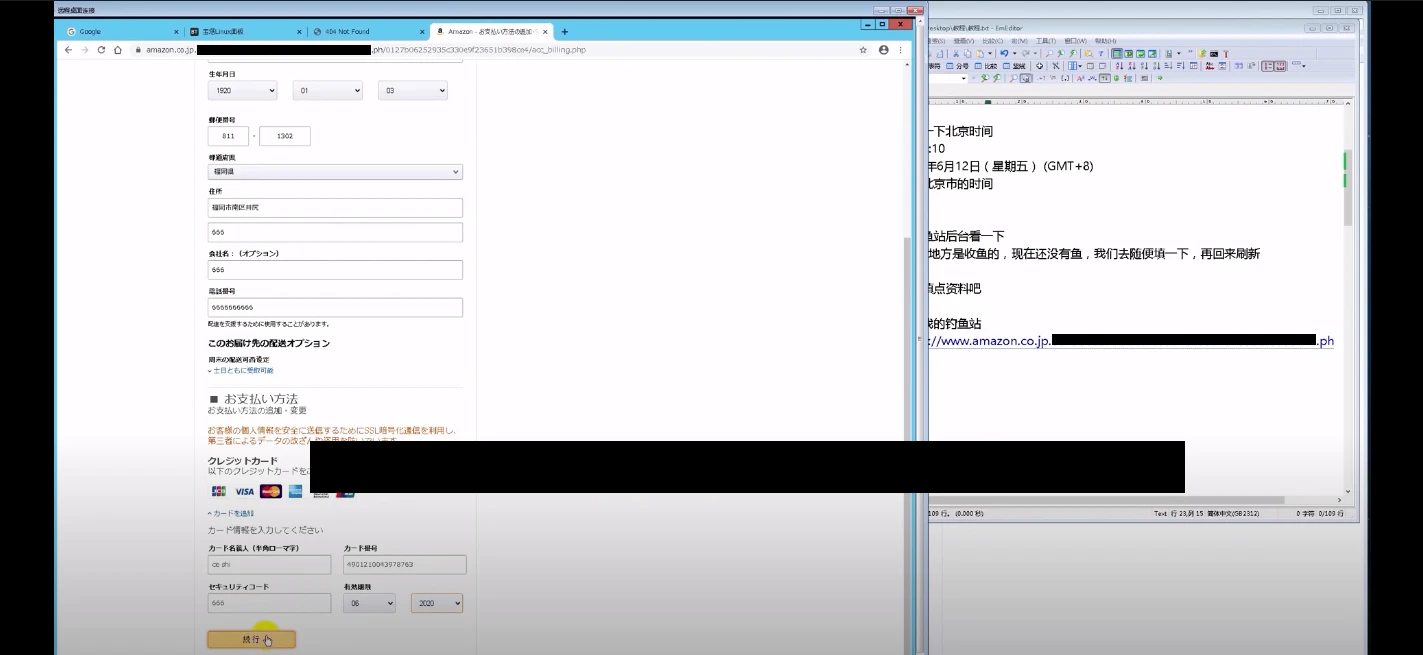Click the postal code field 811
1423x655 pixels.
(228, 136)
